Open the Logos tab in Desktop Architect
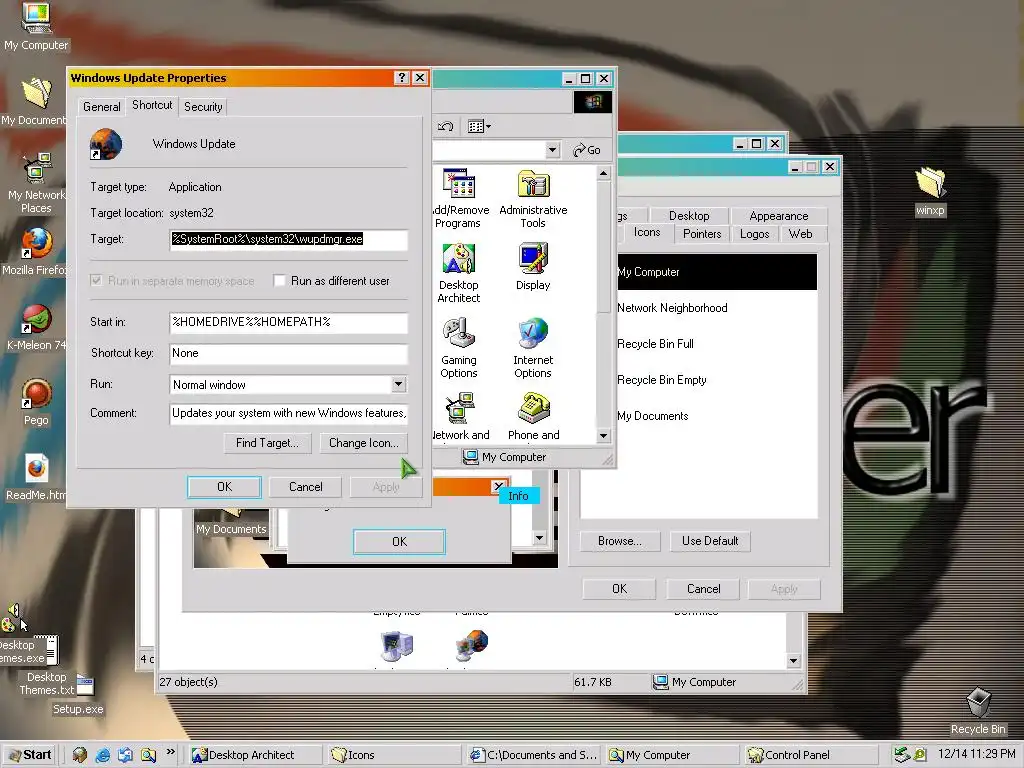The height and width of the screenshot is (768, 1024). (754, 234)
